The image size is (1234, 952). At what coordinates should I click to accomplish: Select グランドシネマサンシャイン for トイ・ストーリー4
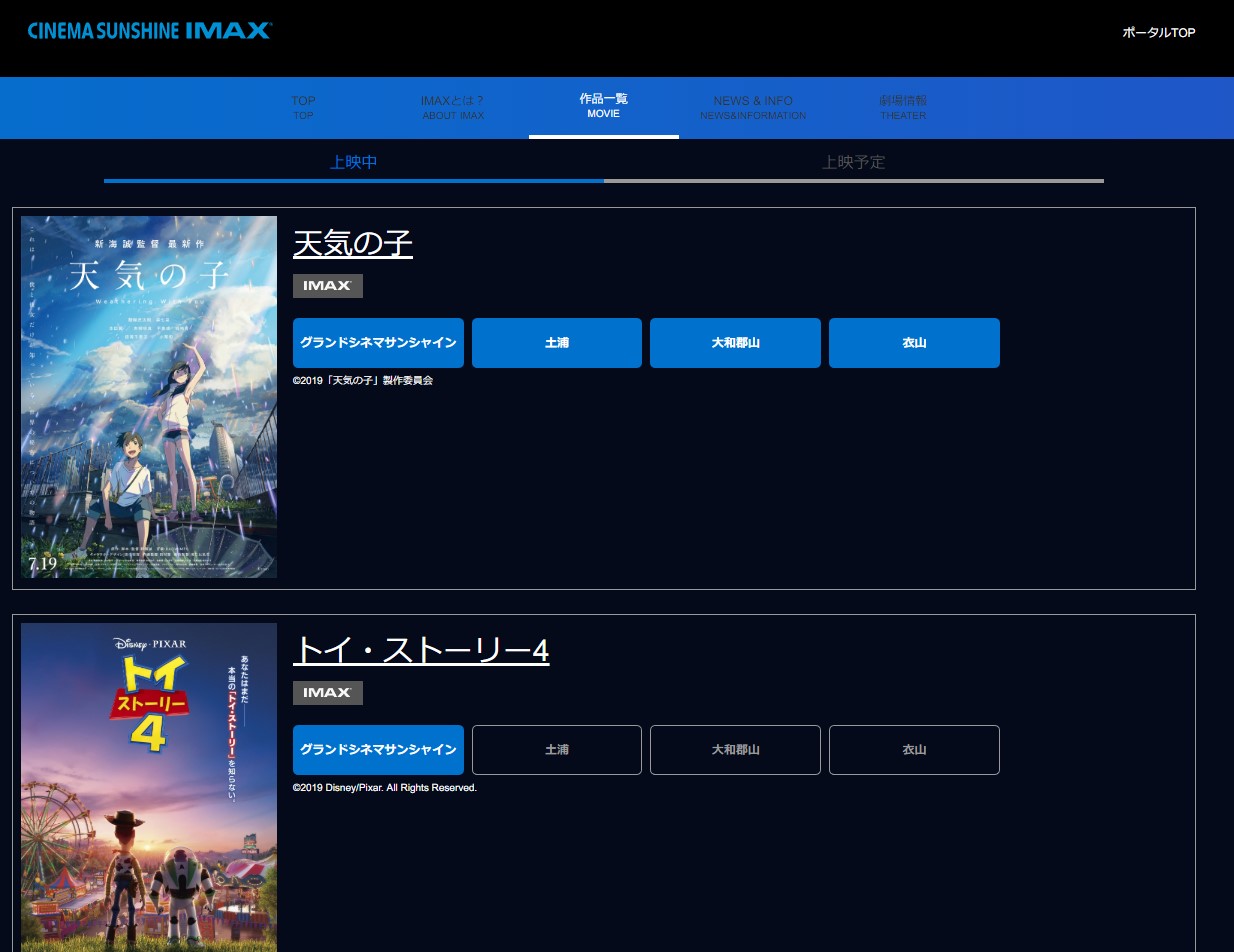(378, 750)
